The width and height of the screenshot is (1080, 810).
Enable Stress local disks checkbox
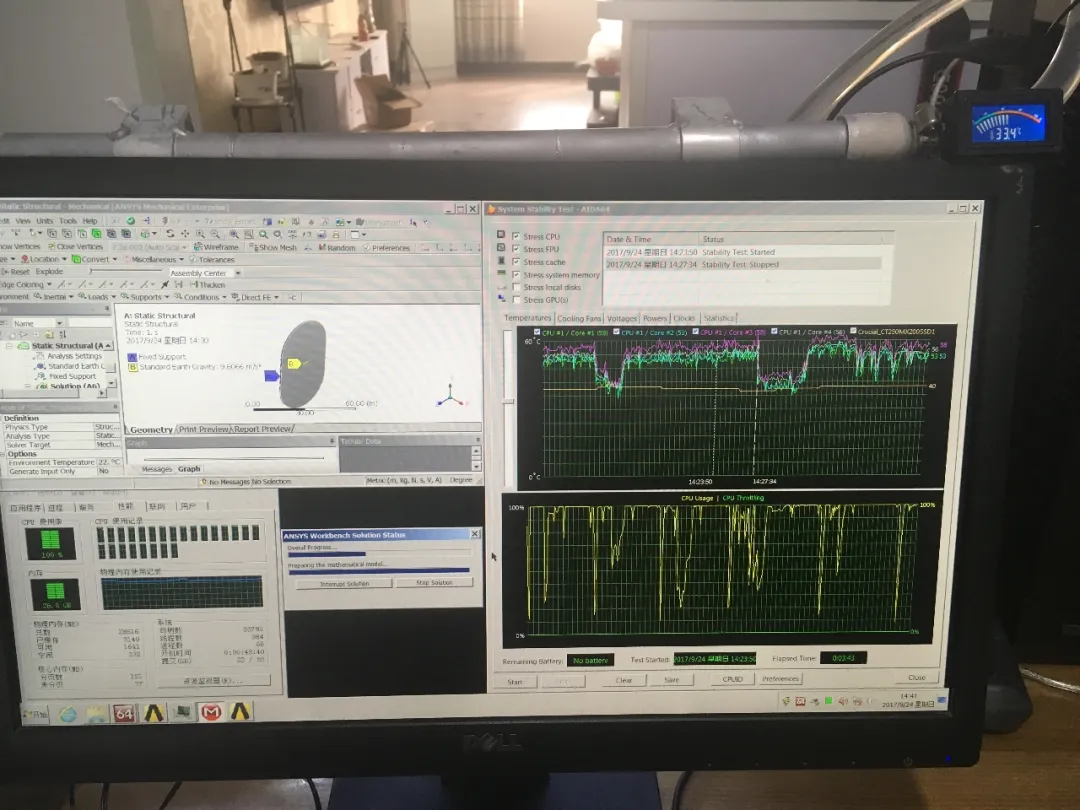point(516,287)
